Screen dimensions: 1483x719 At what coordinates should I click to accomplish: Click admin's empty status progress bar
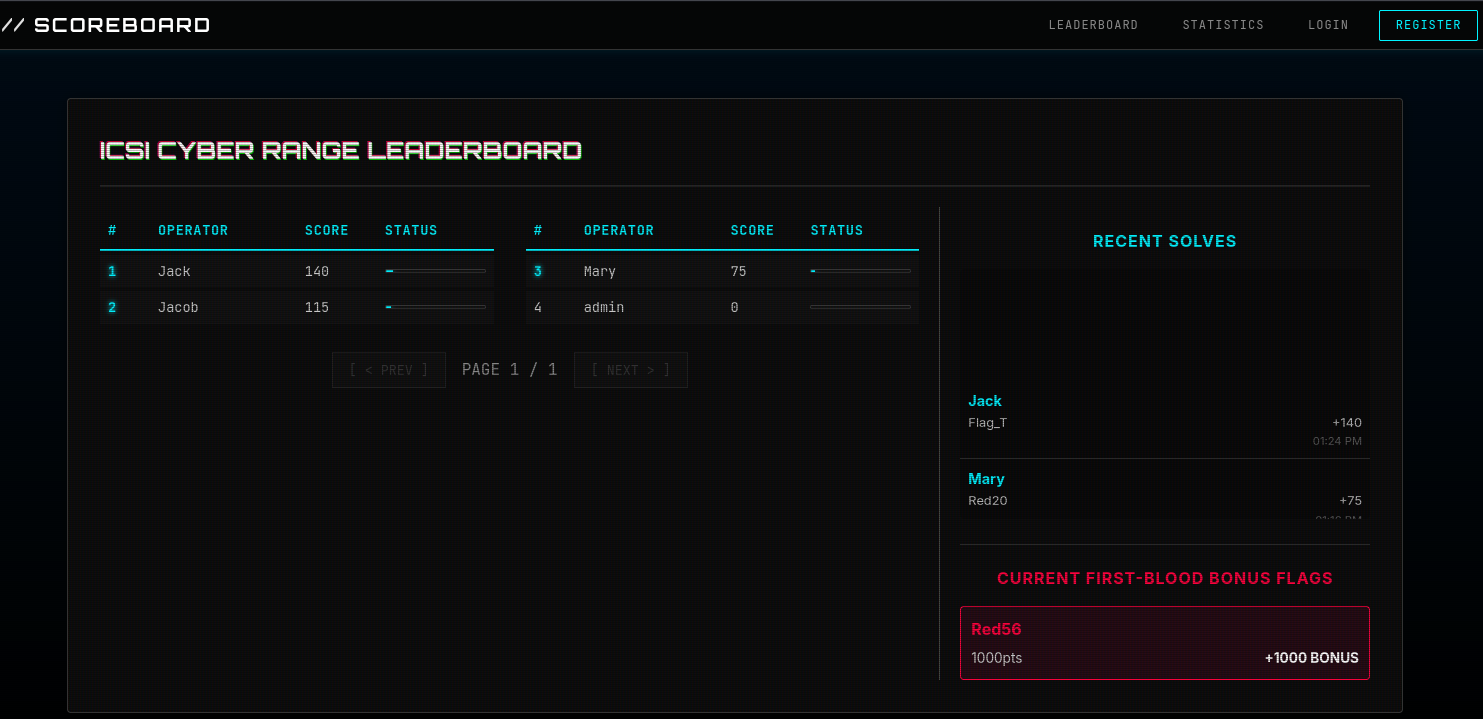pos(860,307)
